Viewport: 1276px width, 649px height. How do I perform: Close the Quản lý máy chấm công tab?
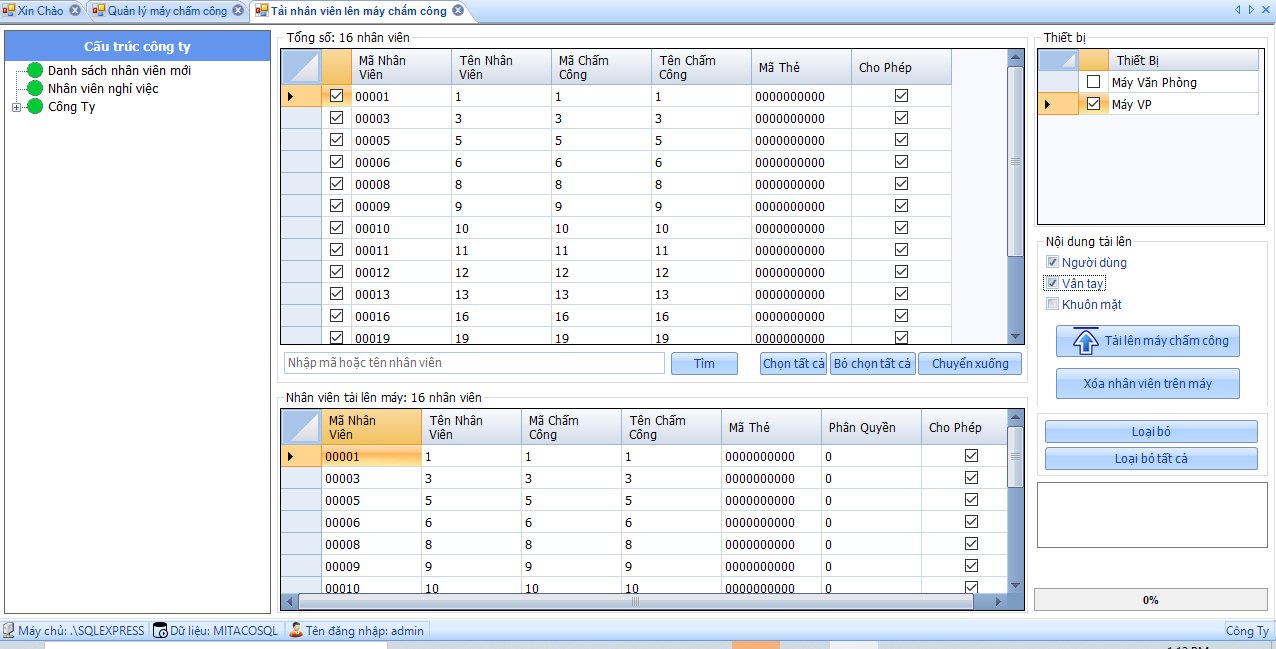pyautogui.click(x=237, y=11)
